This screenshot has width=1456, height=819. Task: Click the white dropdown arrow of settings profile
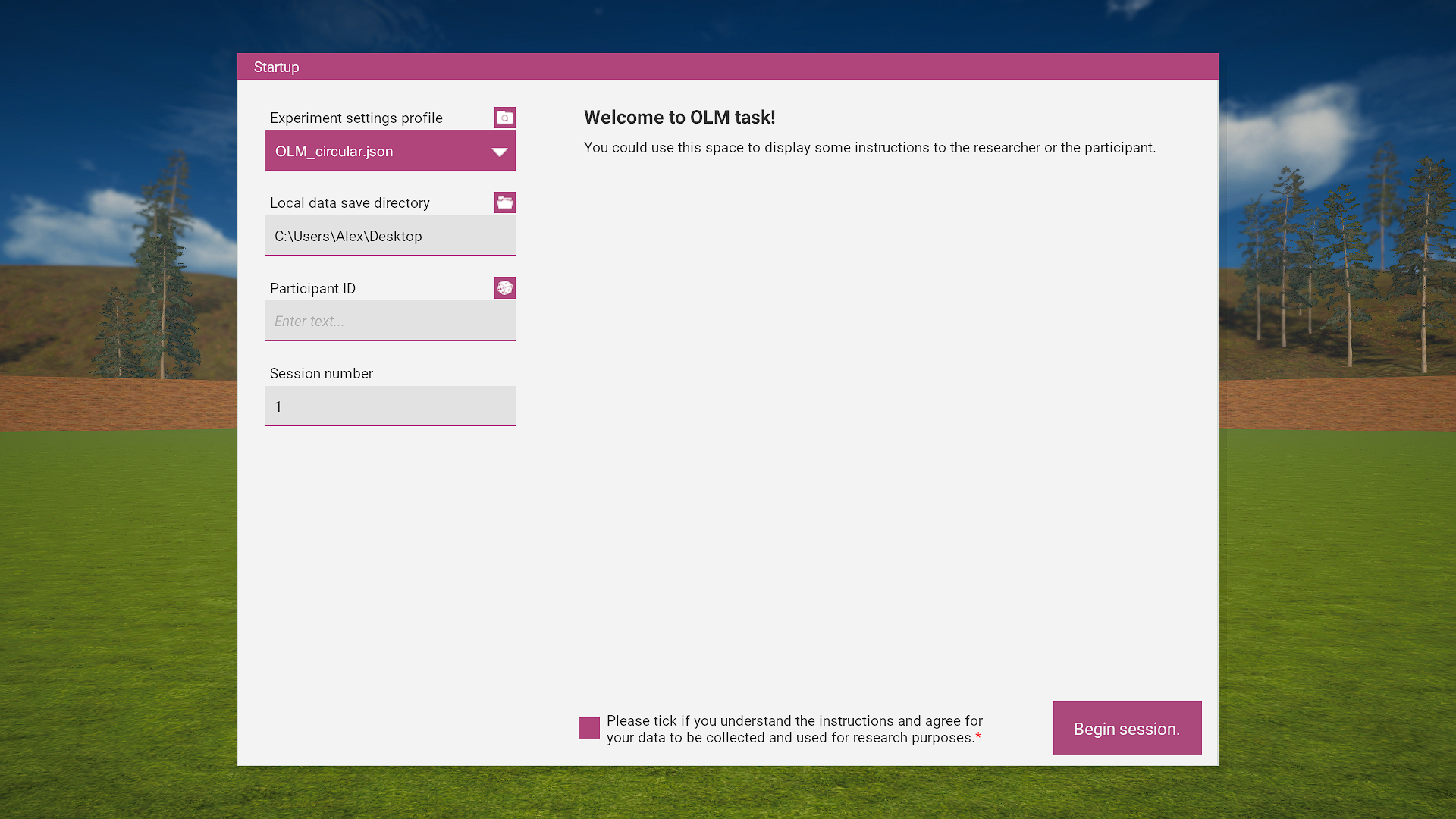click(499, 152)
